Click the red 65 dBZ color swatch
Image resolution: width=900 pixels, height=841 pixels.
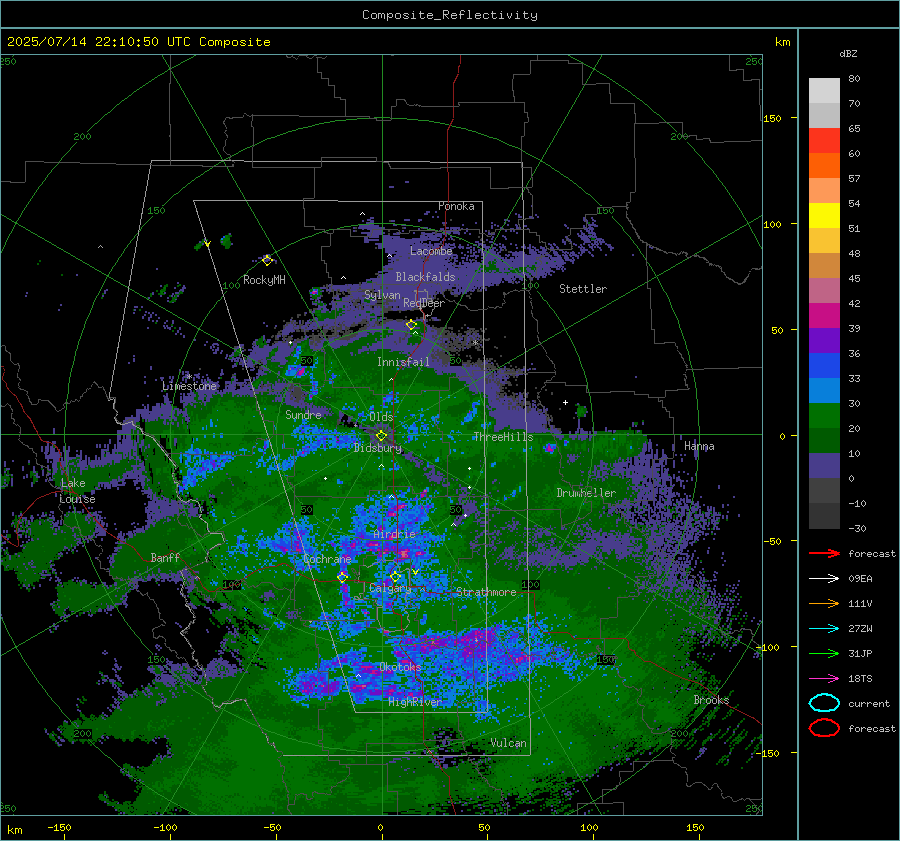pos(824,141)
